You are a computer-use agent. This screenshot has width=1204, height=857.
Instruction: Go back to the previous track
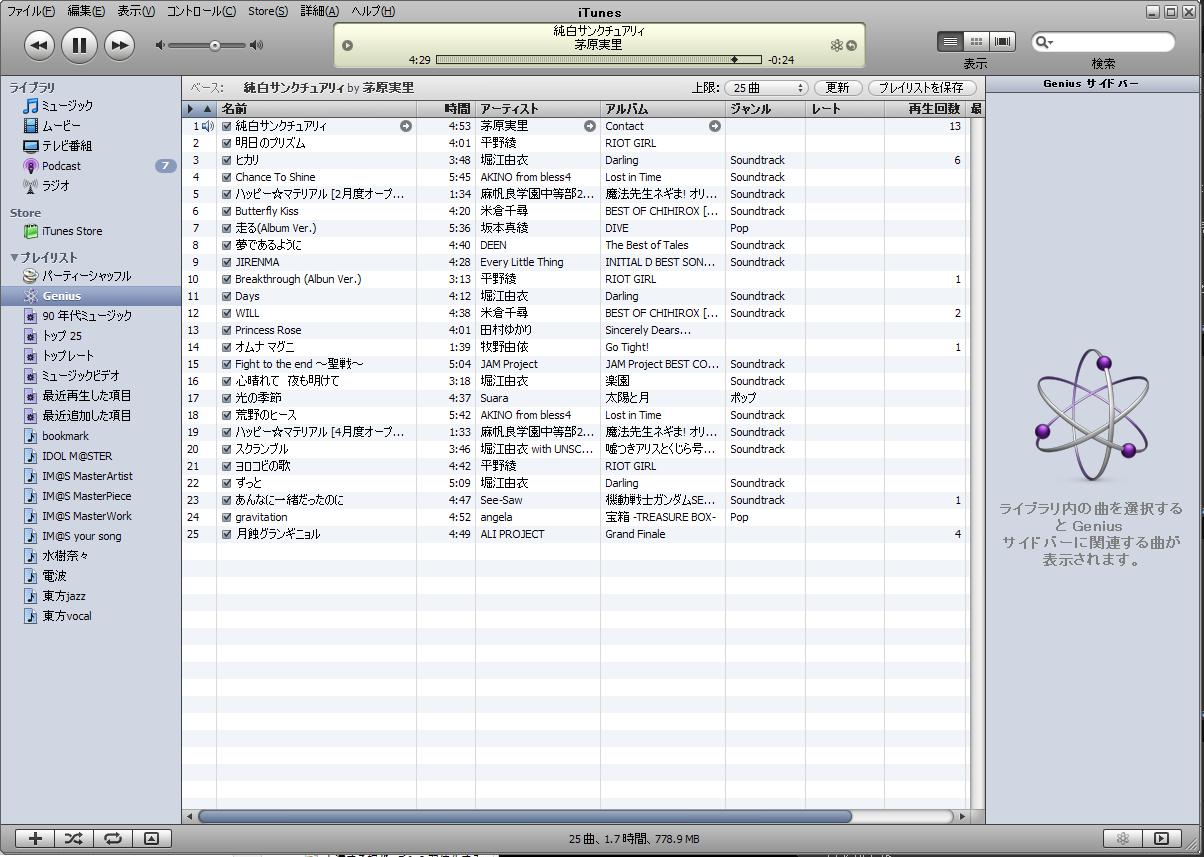tap(39, 45)
